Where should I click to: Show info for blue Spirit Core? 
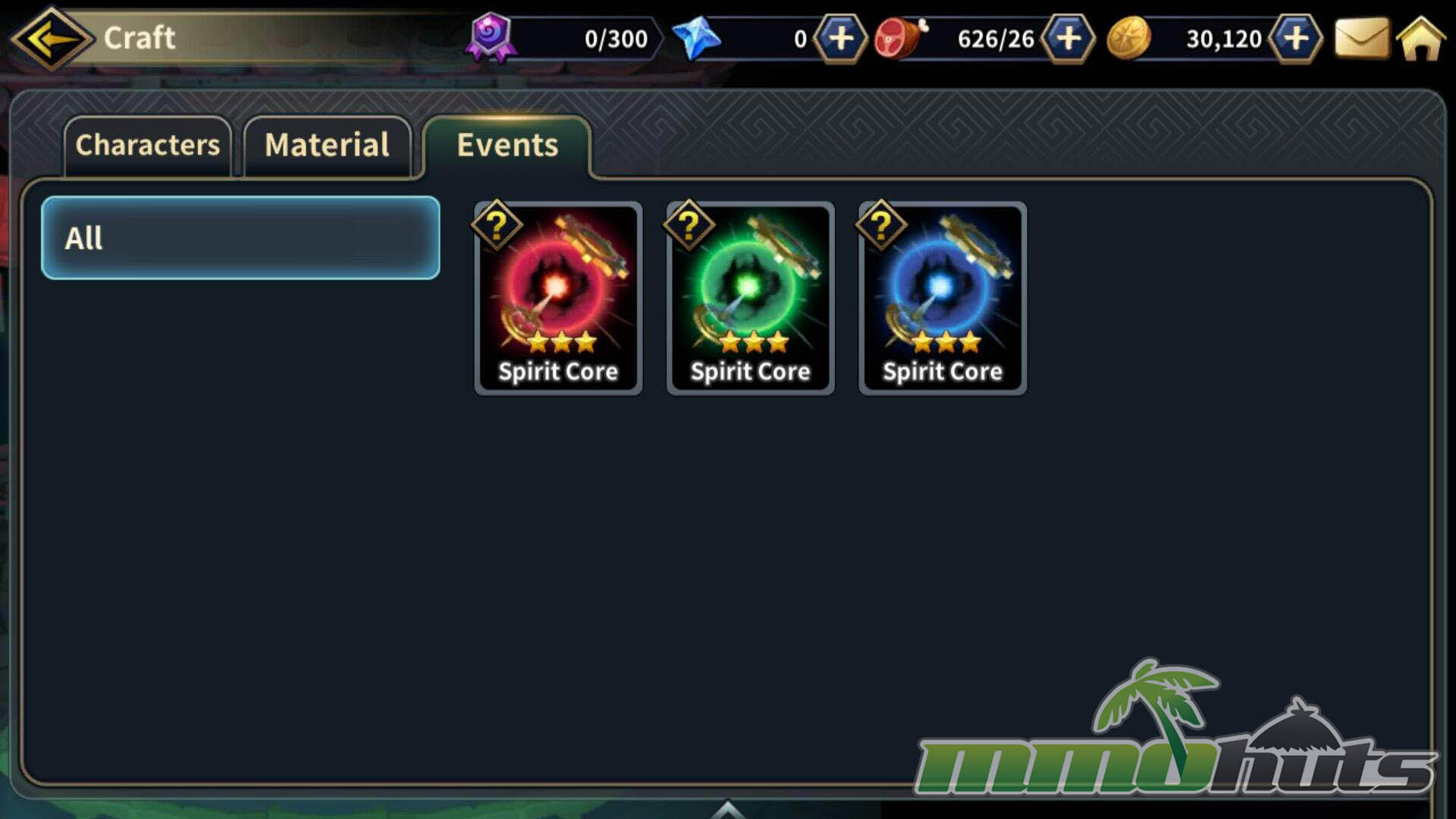pos(880,225)
